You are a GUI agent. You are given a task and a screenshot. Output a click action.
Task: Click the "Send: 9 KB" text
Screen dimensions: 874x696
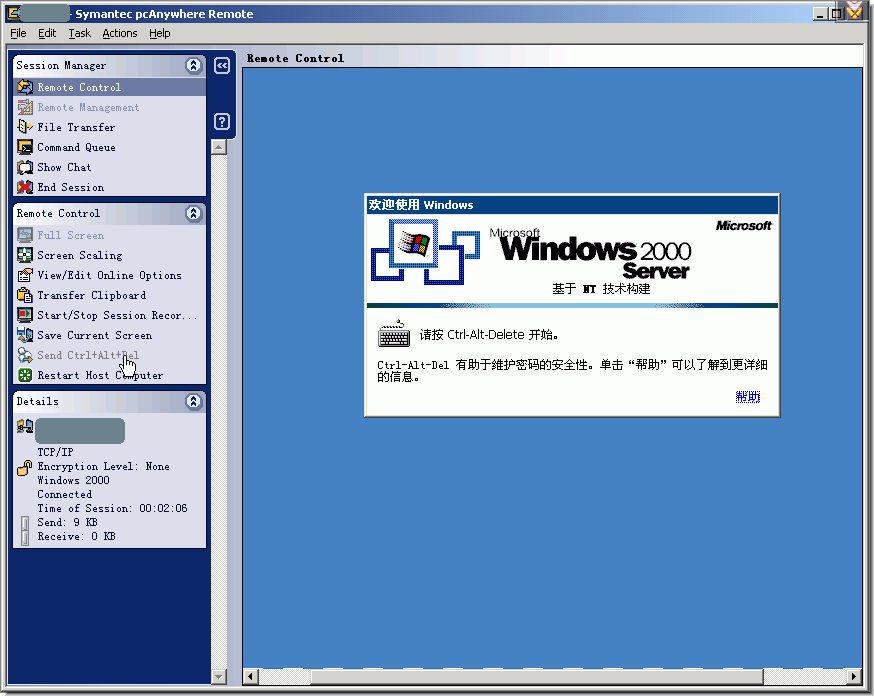tap(67, 522)
